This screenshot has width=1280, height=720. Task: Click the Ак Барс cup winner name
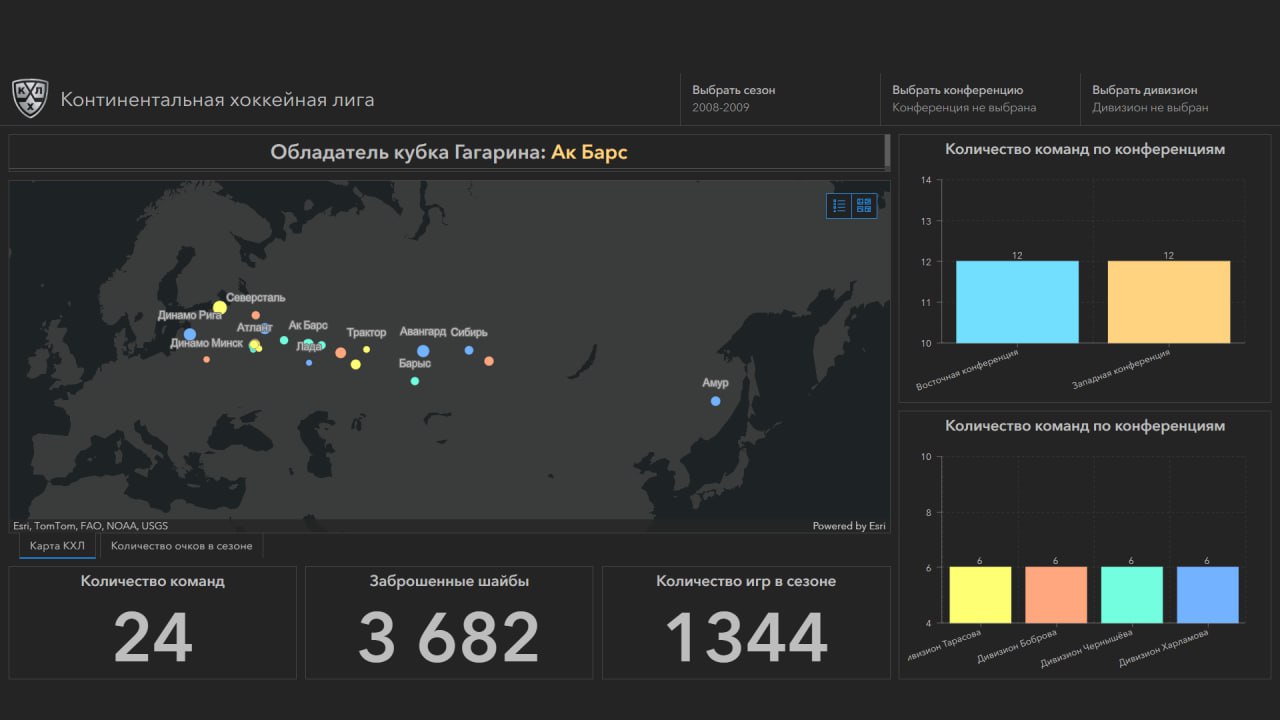(x=589, y=153)
